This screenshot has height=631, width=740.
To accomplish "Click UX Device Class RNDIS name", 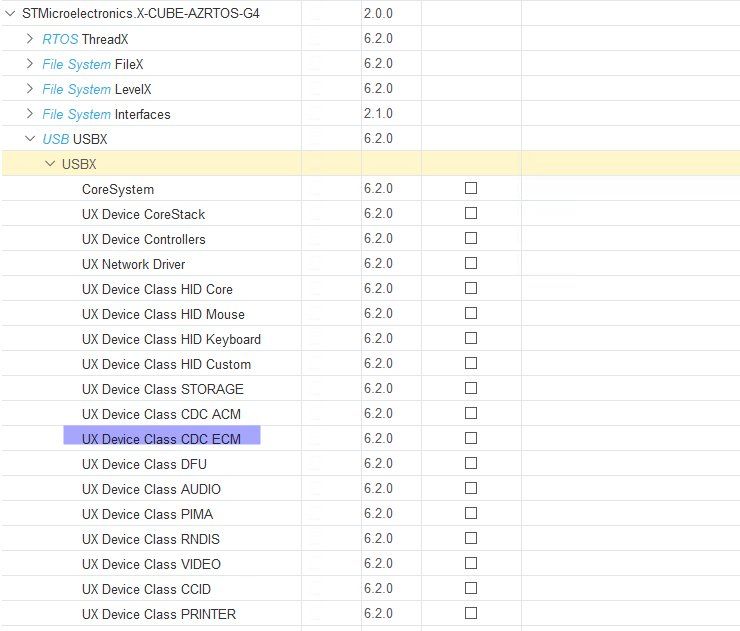I will (151, 539).
